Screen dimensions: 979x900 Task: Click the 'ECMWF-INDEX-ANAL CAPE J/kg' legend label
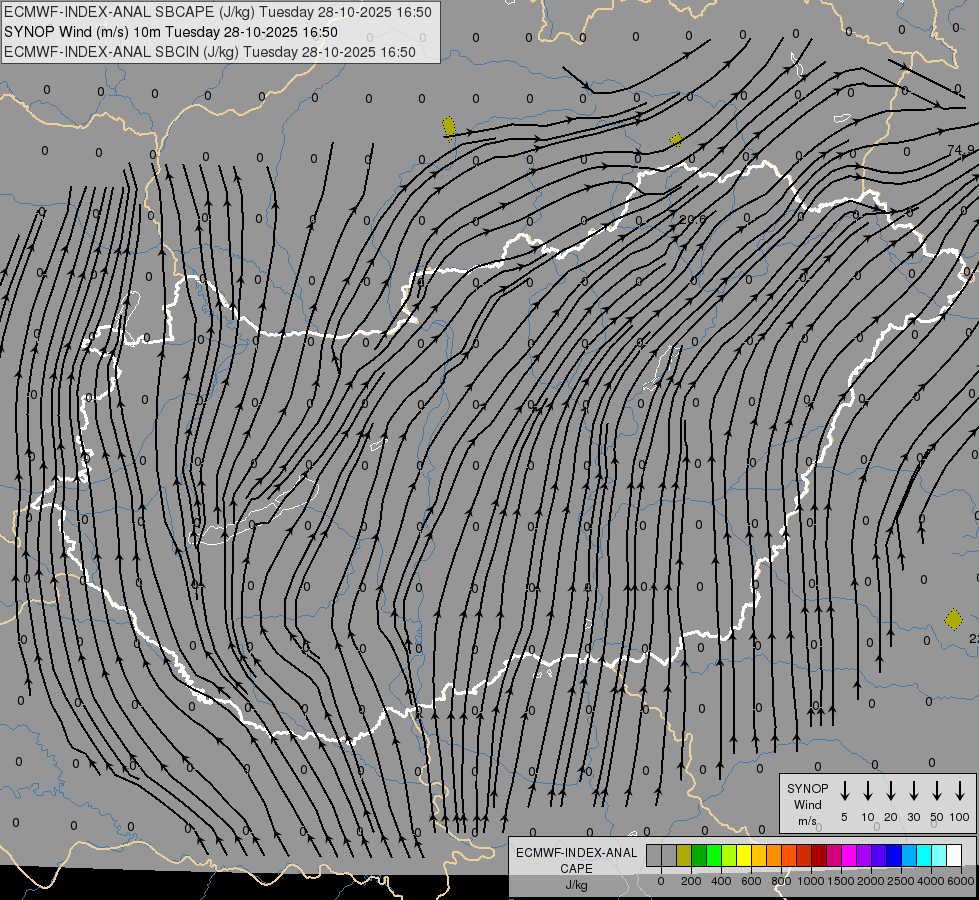576,869
